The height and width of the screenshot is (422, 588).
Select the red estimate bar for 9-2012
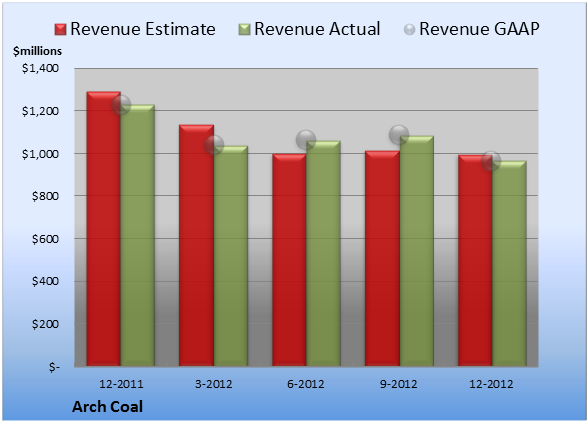pos(382,258)
